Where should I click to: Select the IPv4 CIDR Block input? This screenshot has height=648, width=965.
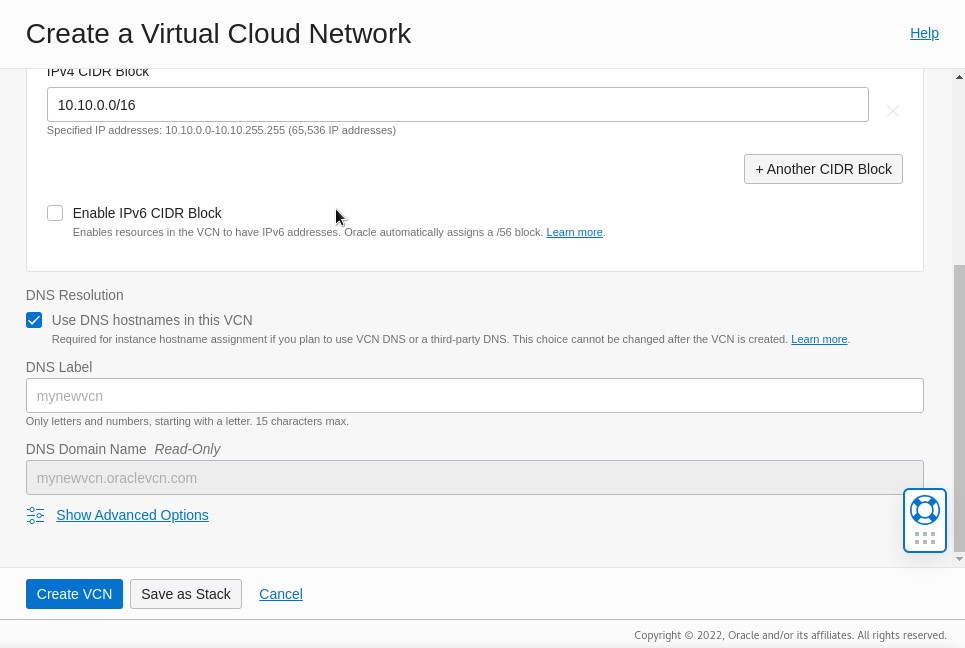coord(457,104)
